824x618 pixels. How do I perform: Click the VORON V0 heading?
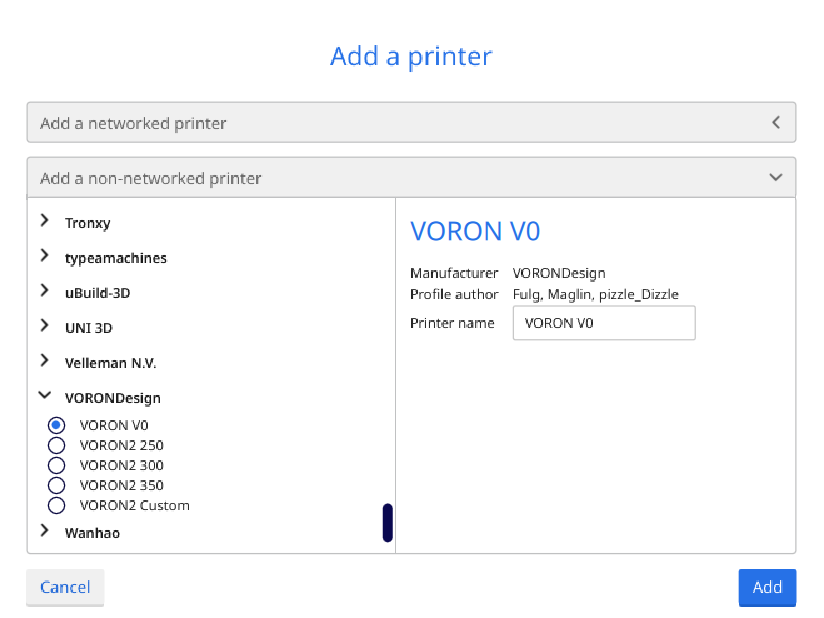(475, 231)
